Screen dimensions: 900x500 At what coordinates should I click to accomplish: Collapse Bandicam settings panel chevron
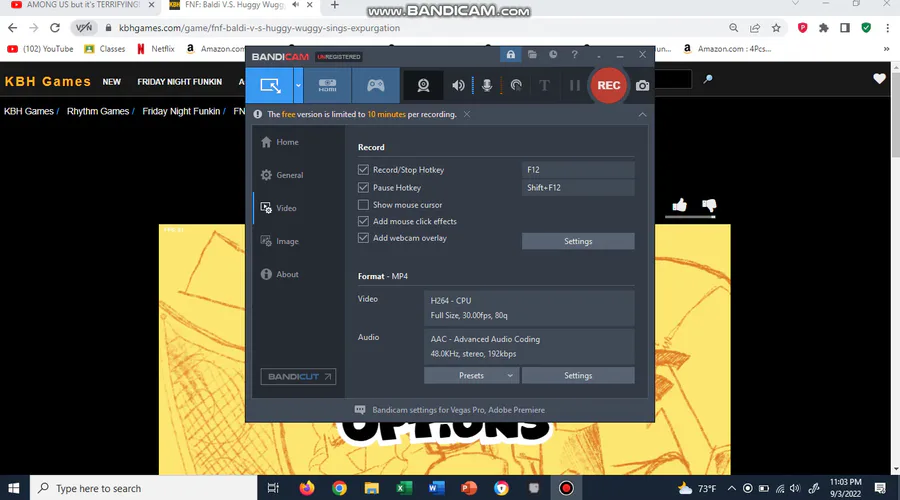pos(642,114)
